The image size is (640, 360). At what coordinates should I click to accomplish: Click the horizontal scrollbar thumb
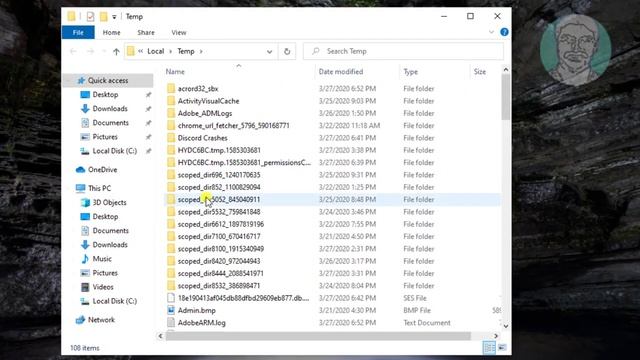pos(318,336)
